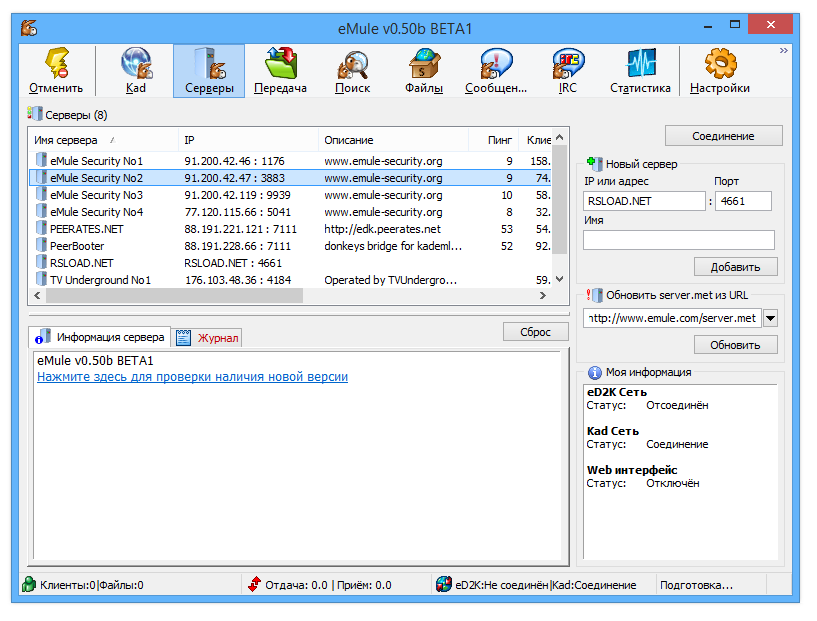Focus the Имя server name field
The width and height of the screenshot is (817, 621).
click(679, 240)
